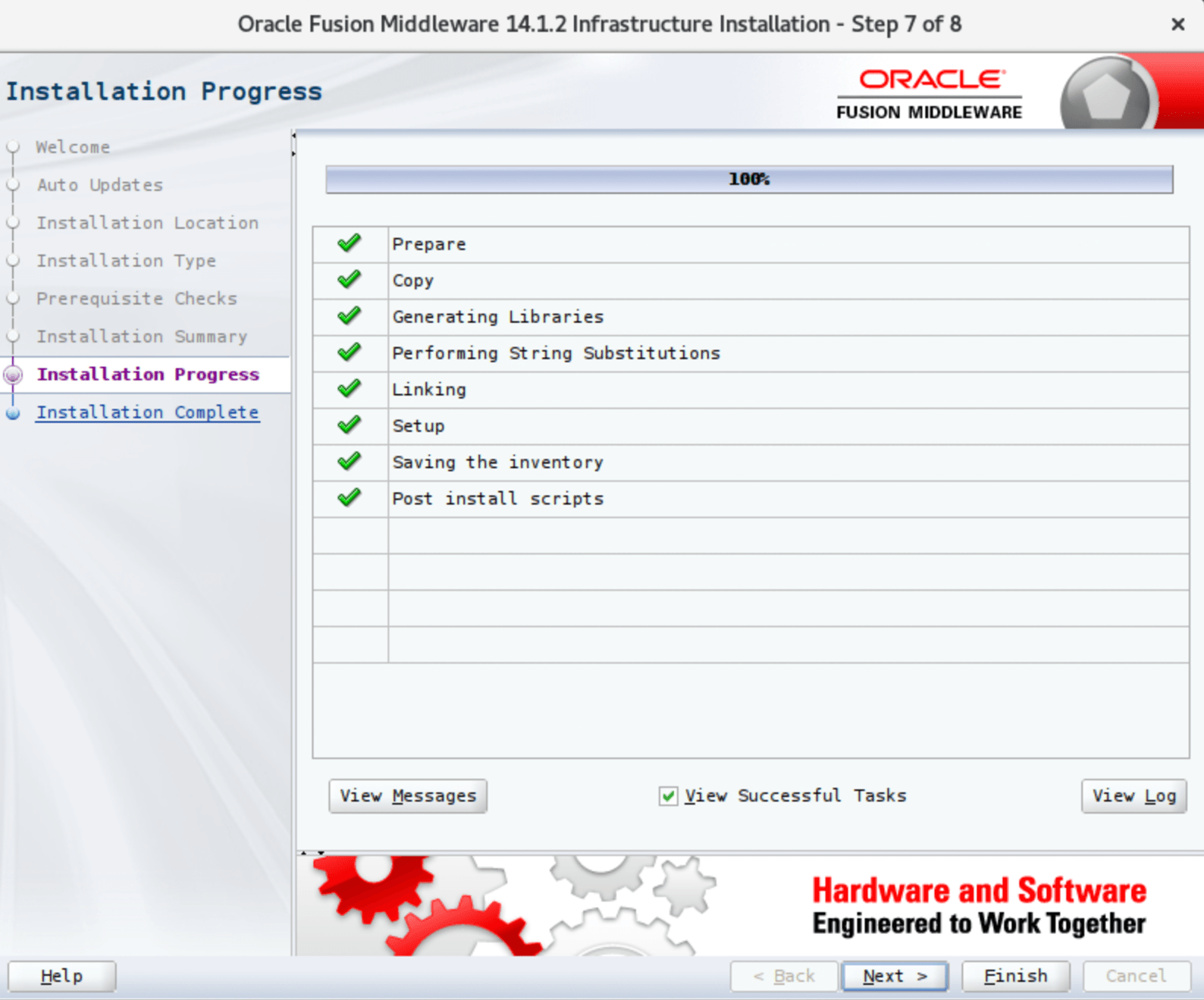The width and height of the screenshot is (1204, 1000).
Task: Click the Installation Complete step bullet
Action: coord(13,413)
